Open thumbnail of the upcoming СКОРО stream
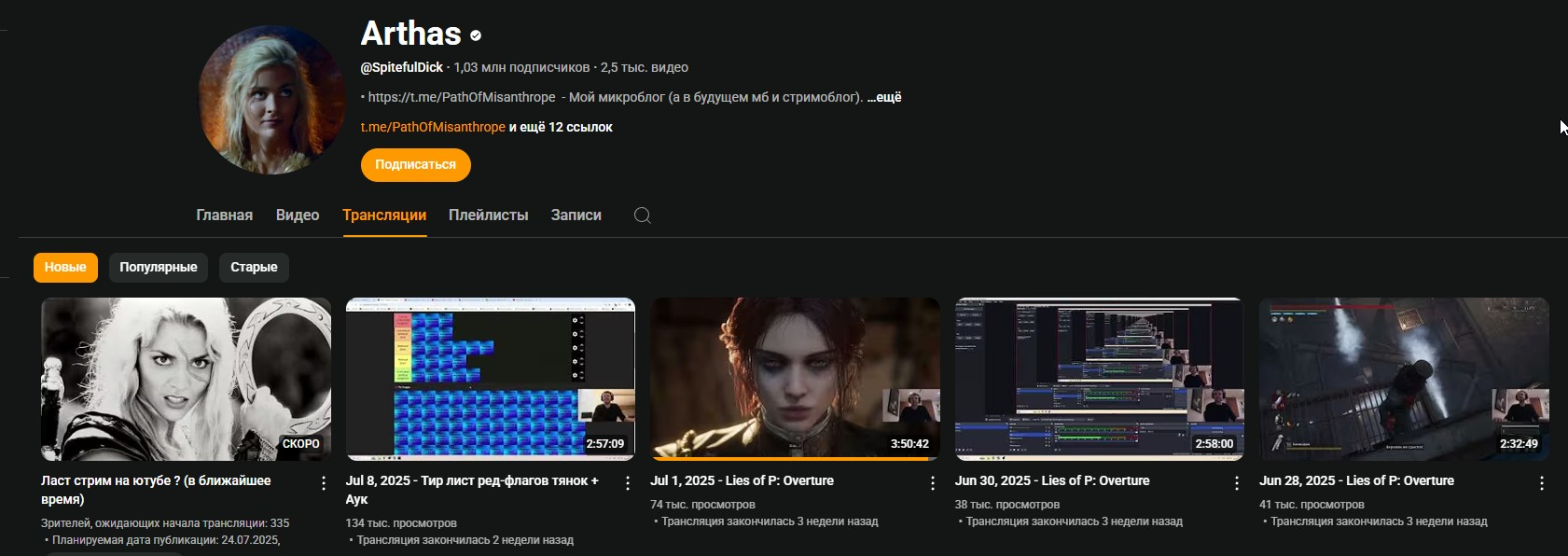The height and width of the screenshot is (556, 1568). click(186, 379)
